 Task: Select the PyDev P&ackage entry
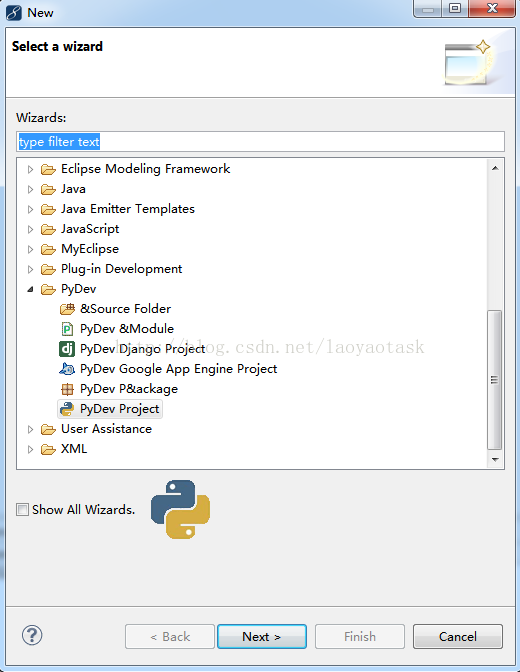[x=129, y=389]
